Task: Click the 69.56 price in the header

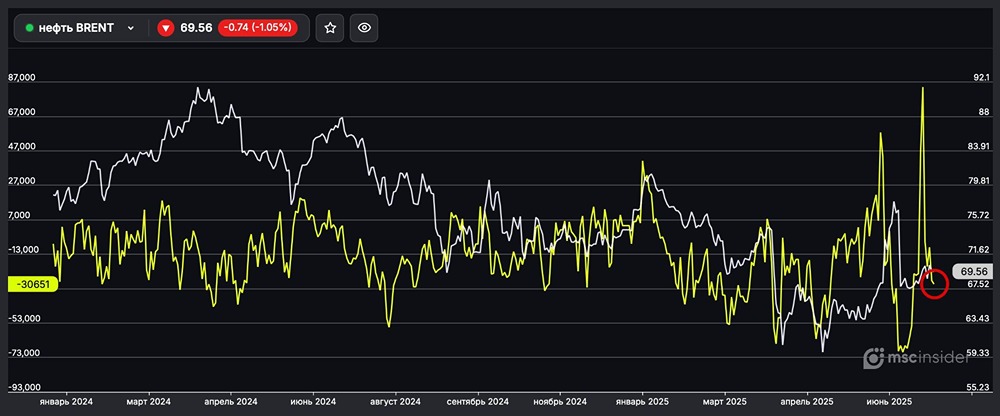Action: (x=196, y=28)
